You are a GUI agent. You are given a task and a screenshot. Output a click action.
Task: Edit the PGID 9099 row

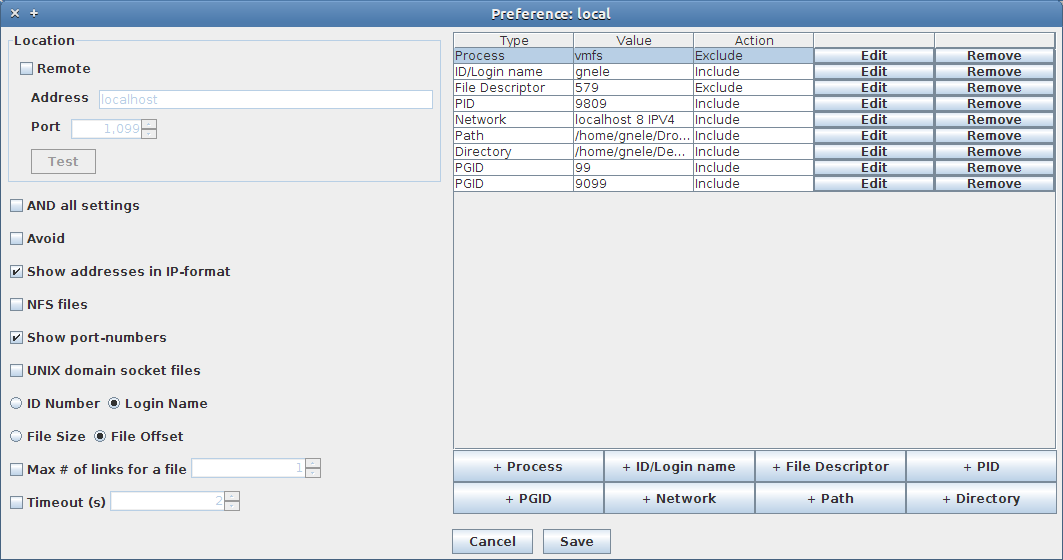[x=874, y=184]
